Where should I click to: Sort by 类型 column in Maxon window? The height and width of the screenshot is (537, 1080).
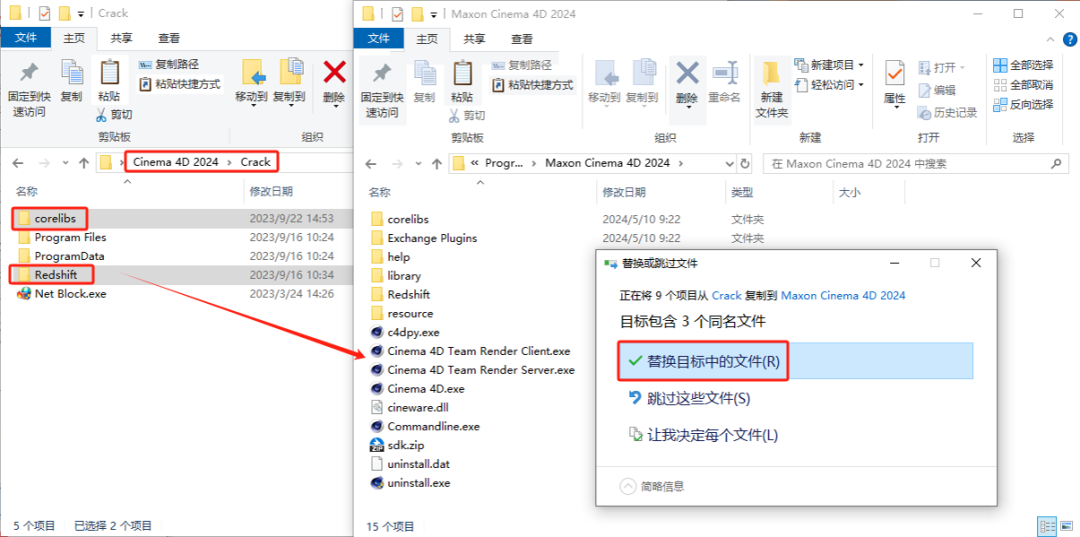(742, 193)
